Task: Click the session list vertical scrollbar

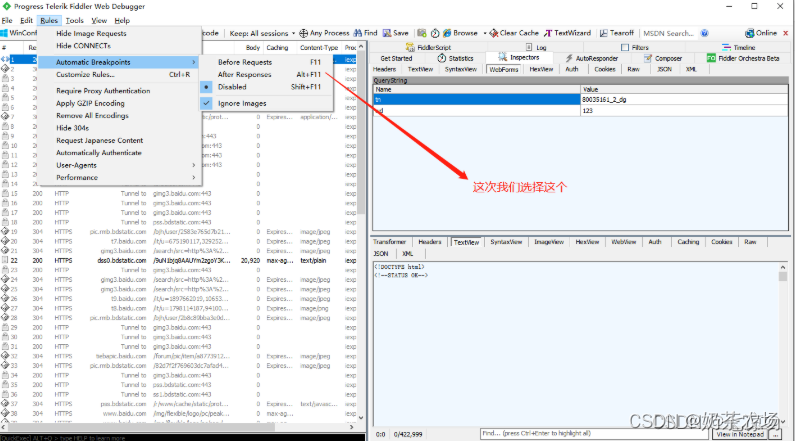Action: [361, 232]
